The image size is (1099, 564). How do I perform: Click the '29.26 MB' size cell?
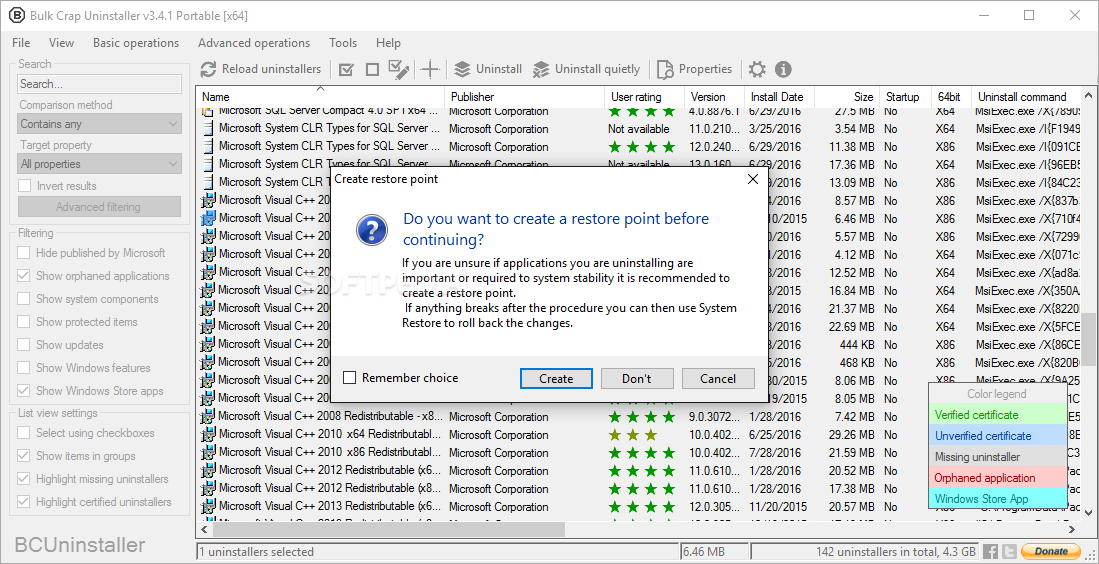pos(854,434)
